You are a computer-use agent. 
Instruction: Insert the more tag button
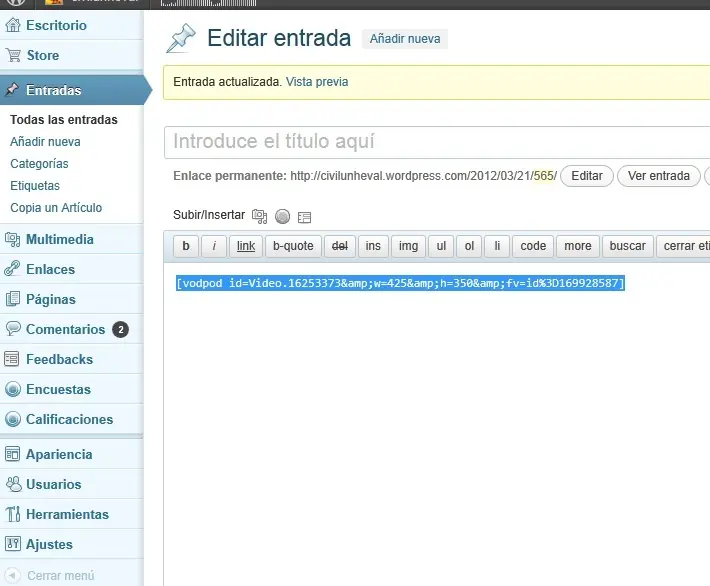578,246
